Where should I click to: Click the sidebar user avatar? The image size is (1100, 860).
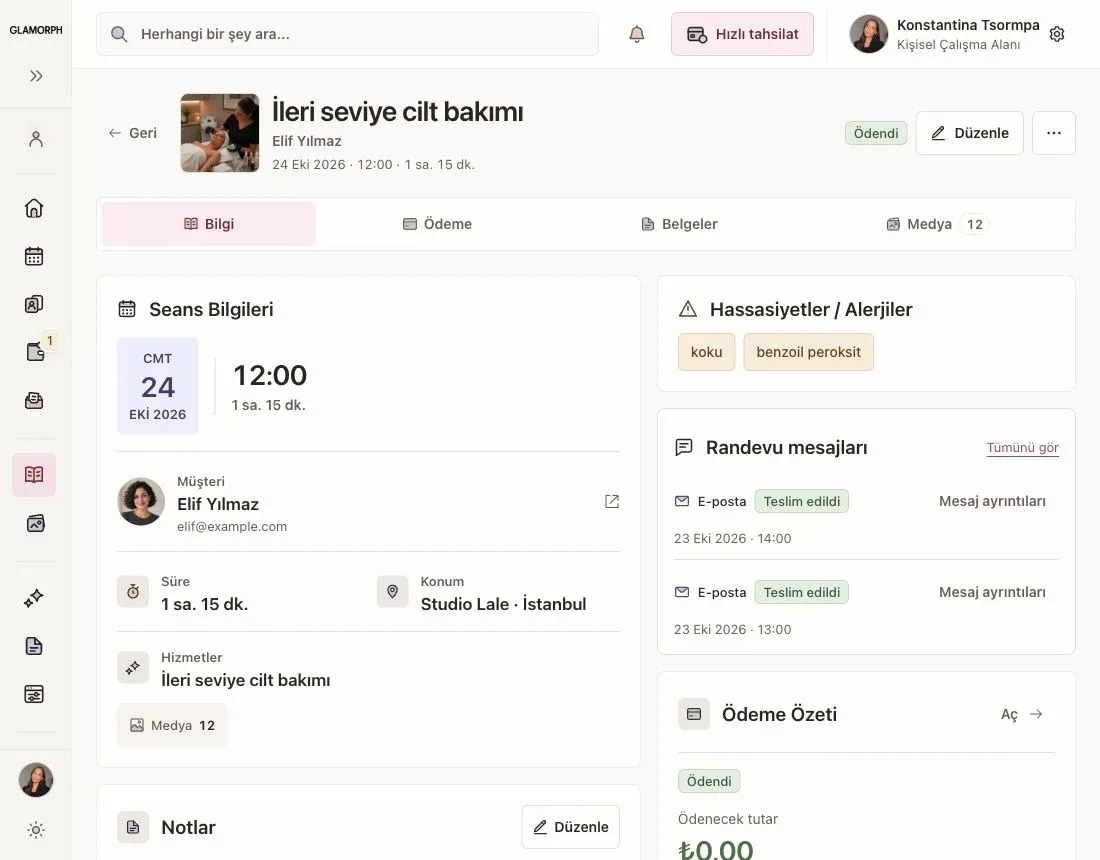click(36, 780)
